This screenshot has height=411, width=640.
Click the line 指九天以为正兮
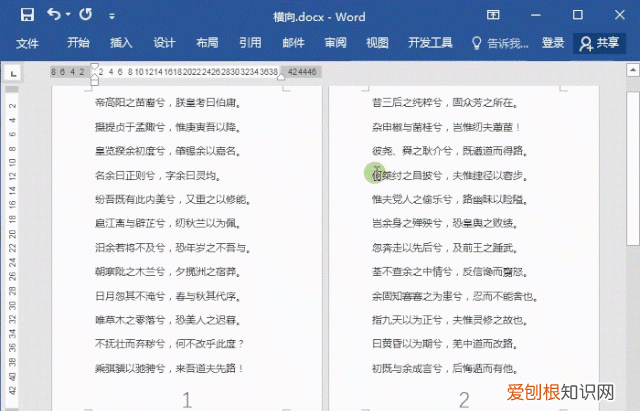(x=449, y=320)
